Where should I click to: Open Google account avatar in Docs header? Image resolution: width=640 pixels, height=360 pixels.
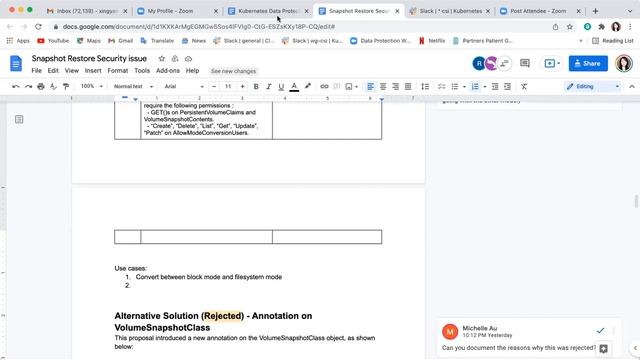tap(624, 63)
